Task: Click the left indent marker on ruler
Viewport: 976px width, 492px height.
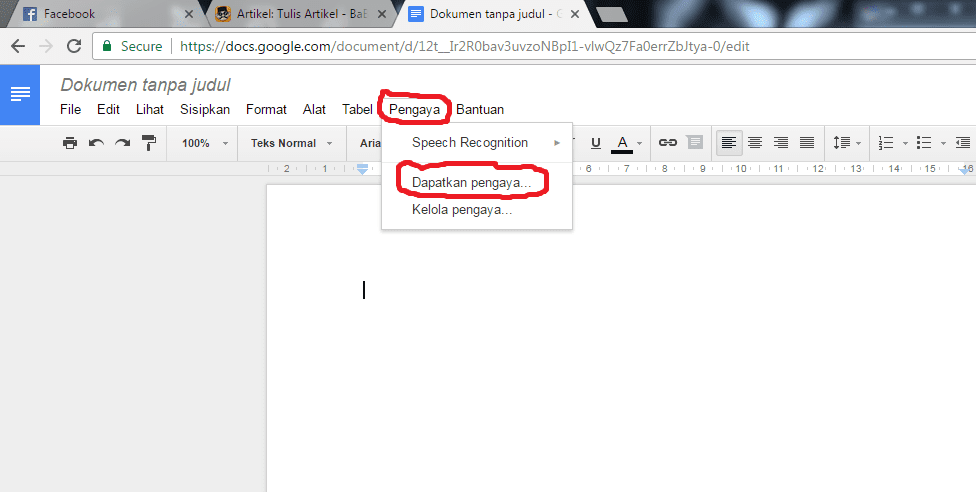Action: 362,168
